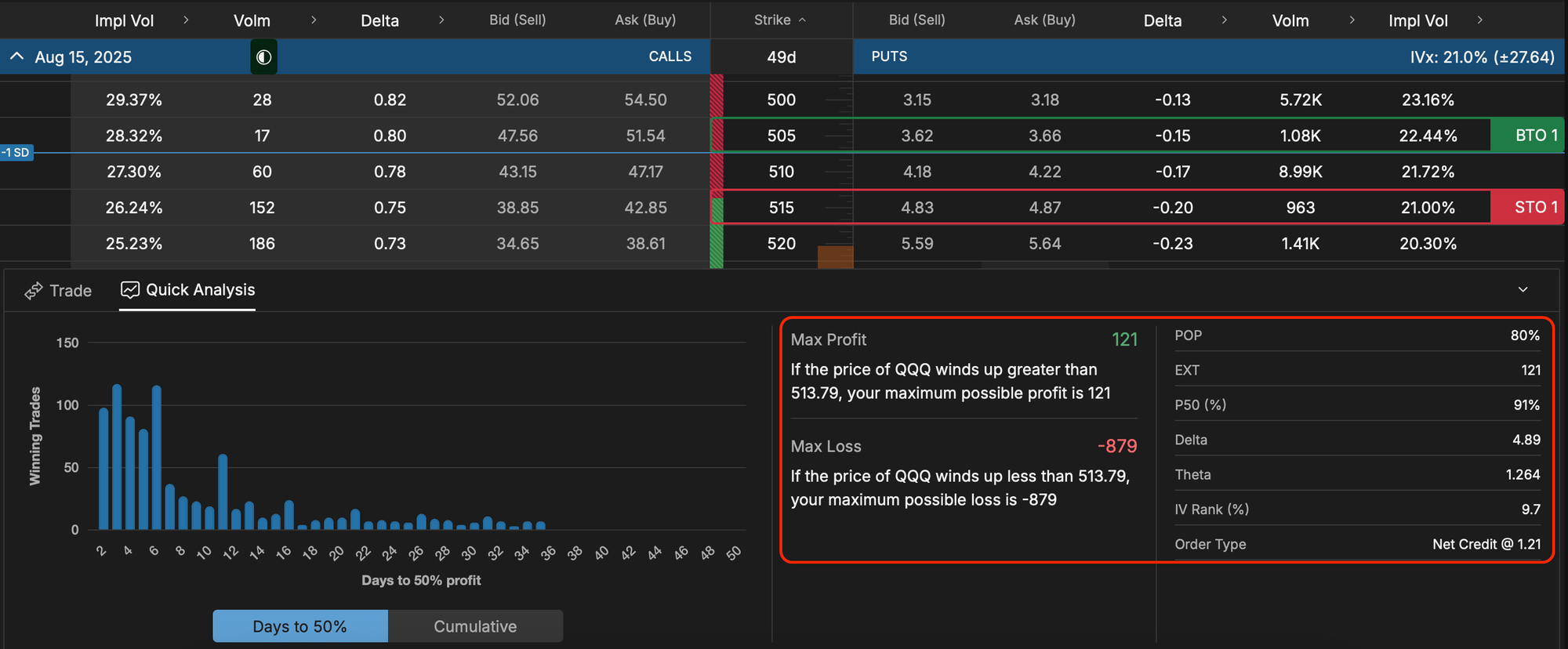This screenshot has height=649, width=1568.
Task: Click the Quick Analysis chart icon
Action: pyautogui.click(x=130, y=290)
